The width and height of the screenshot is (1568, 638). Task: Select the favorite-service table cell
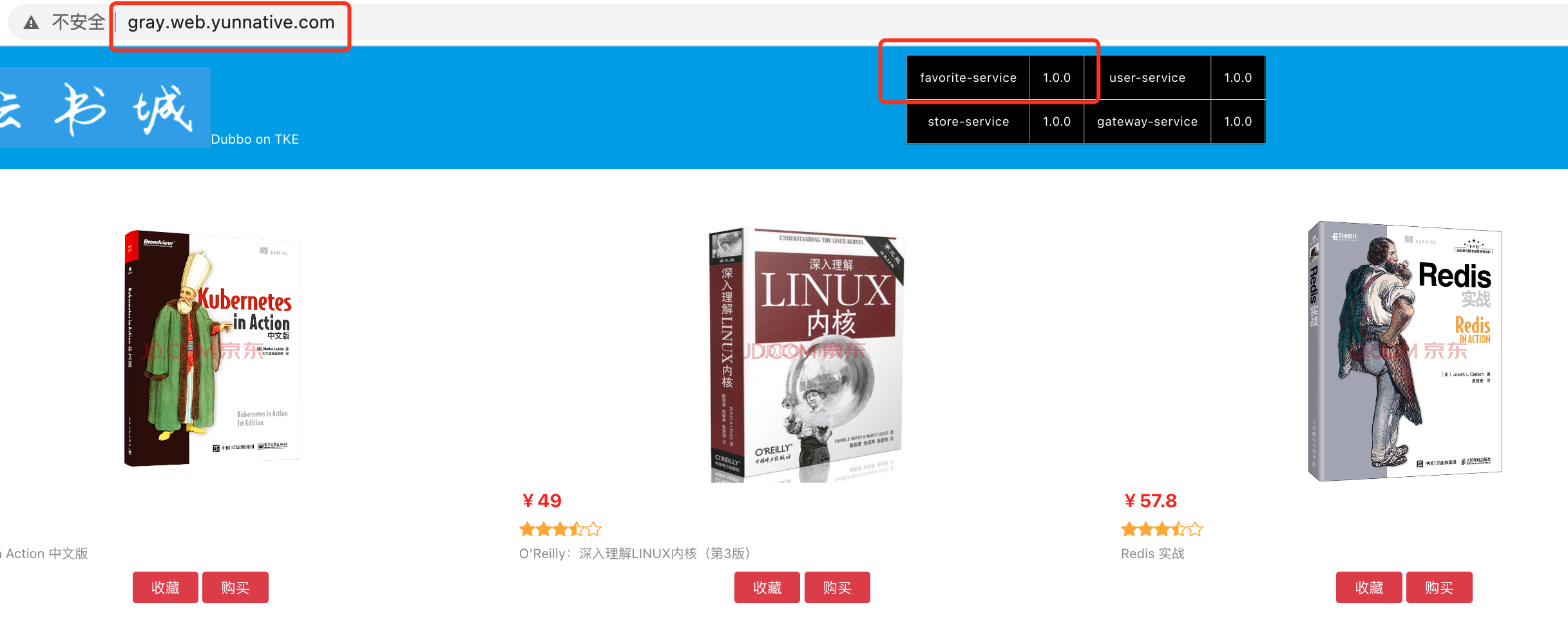(x=968, y=78)
